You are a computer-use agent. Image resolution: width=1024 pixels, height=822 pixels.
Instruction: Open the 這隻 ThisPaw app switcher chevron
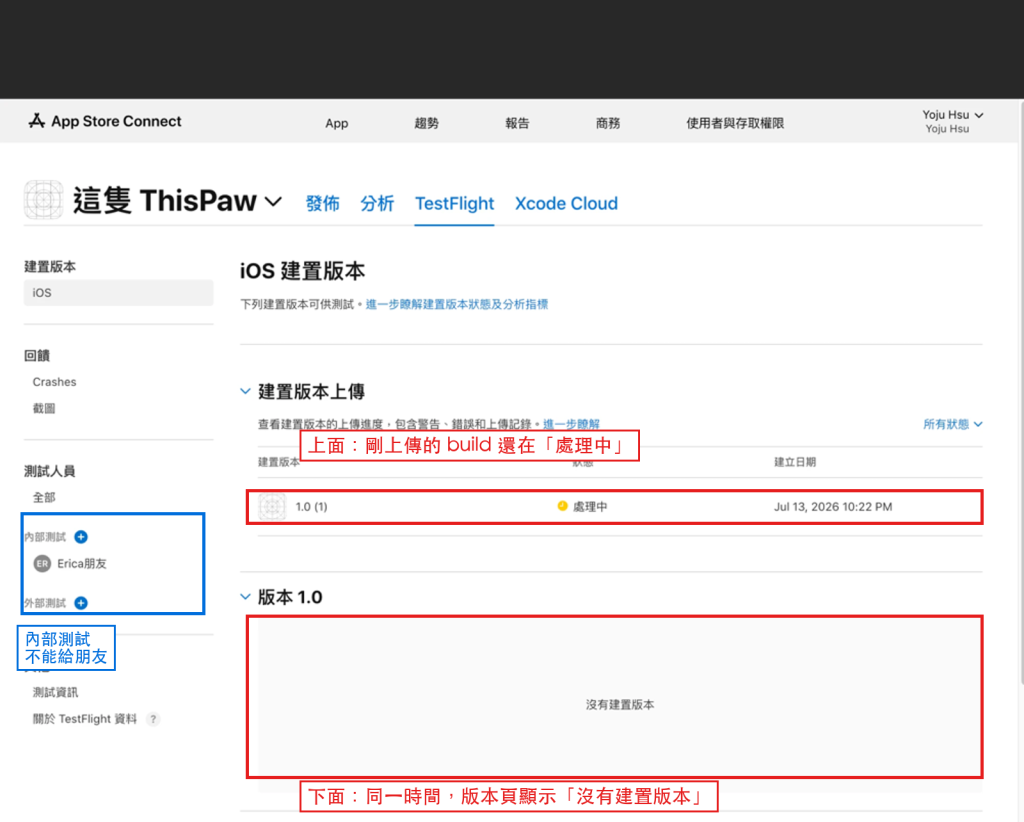point(273,201)
